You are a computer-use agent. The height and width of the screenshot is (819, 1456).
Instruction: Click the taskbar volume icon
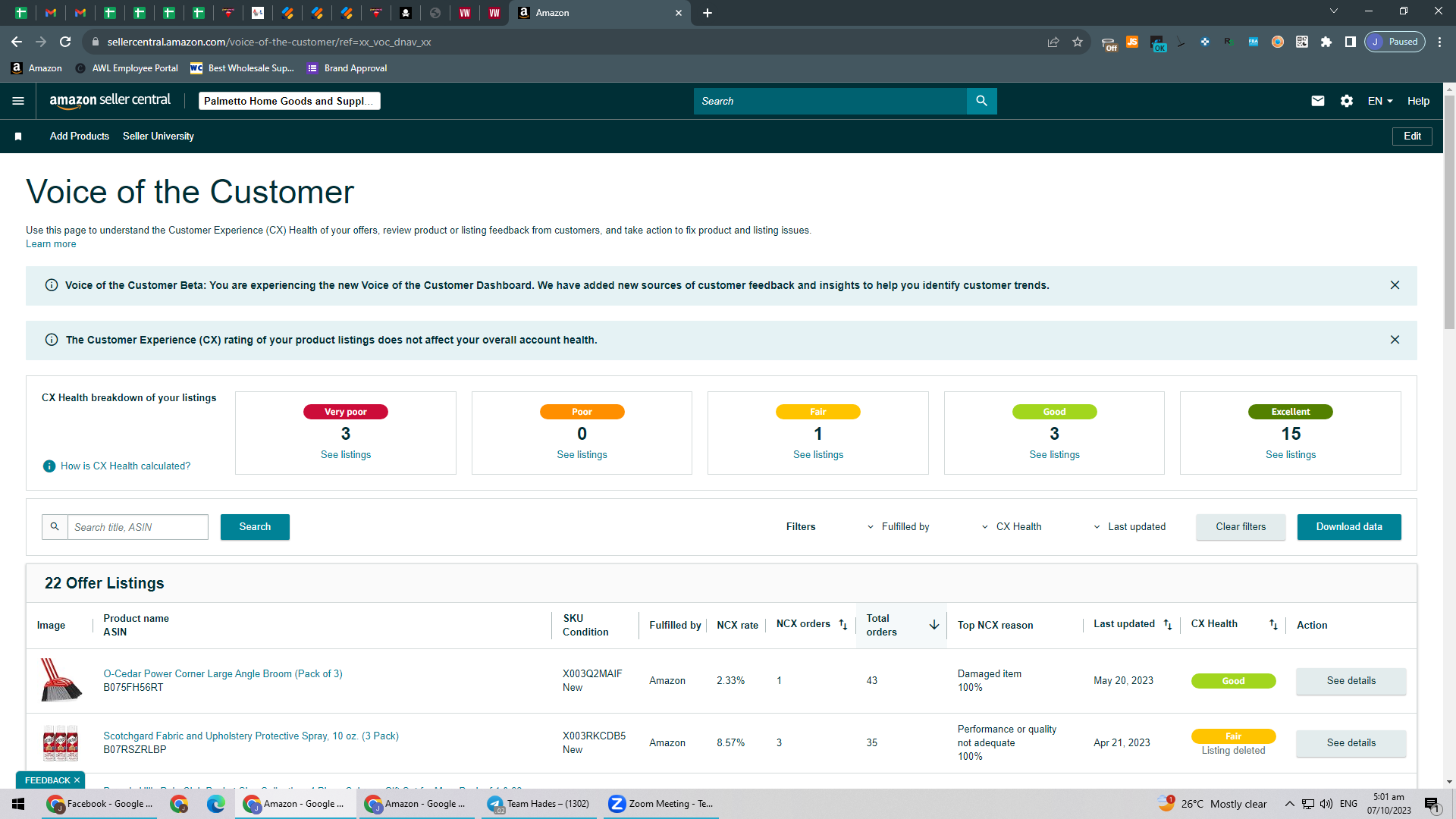1326,804
